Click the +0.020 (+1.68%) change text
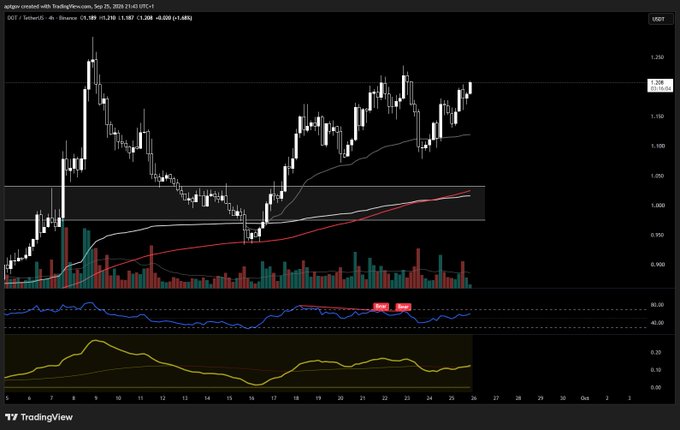The height and width of the screenshot is (430, 680). pyautogui.click(x=174, y=18)
